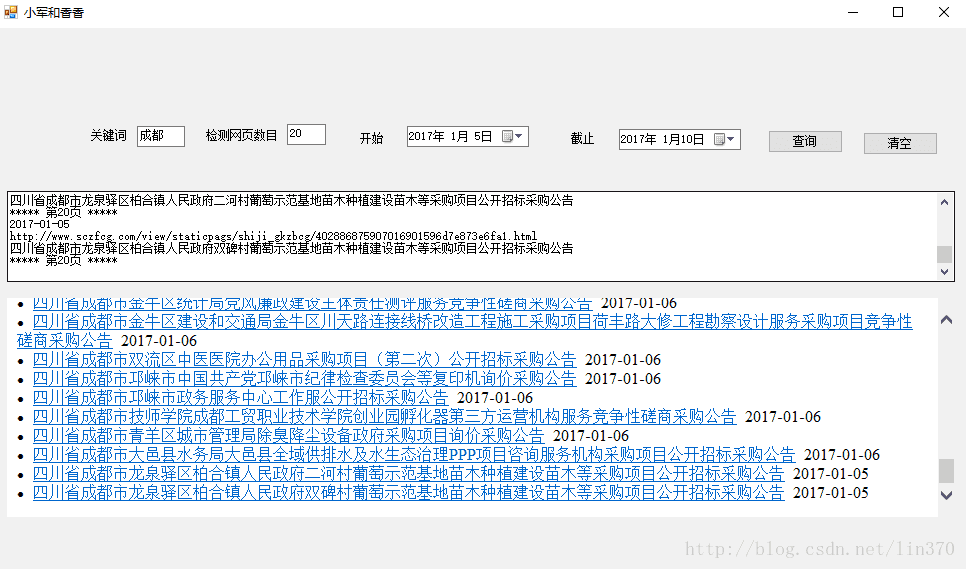Screen dimensions: 966x569
Task: Focus the 关键词 keyword field containing 成都
Action: [160, 136]
